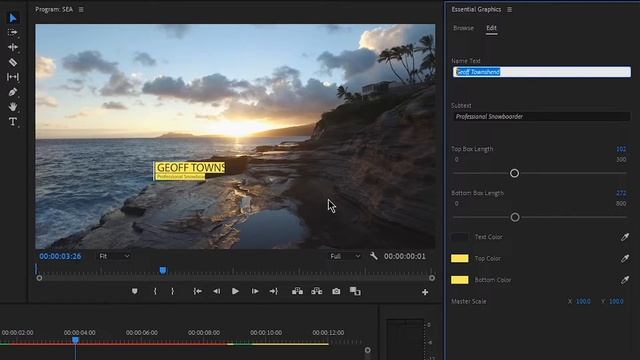Click the Program monitor playhead marker

[163, 270]
